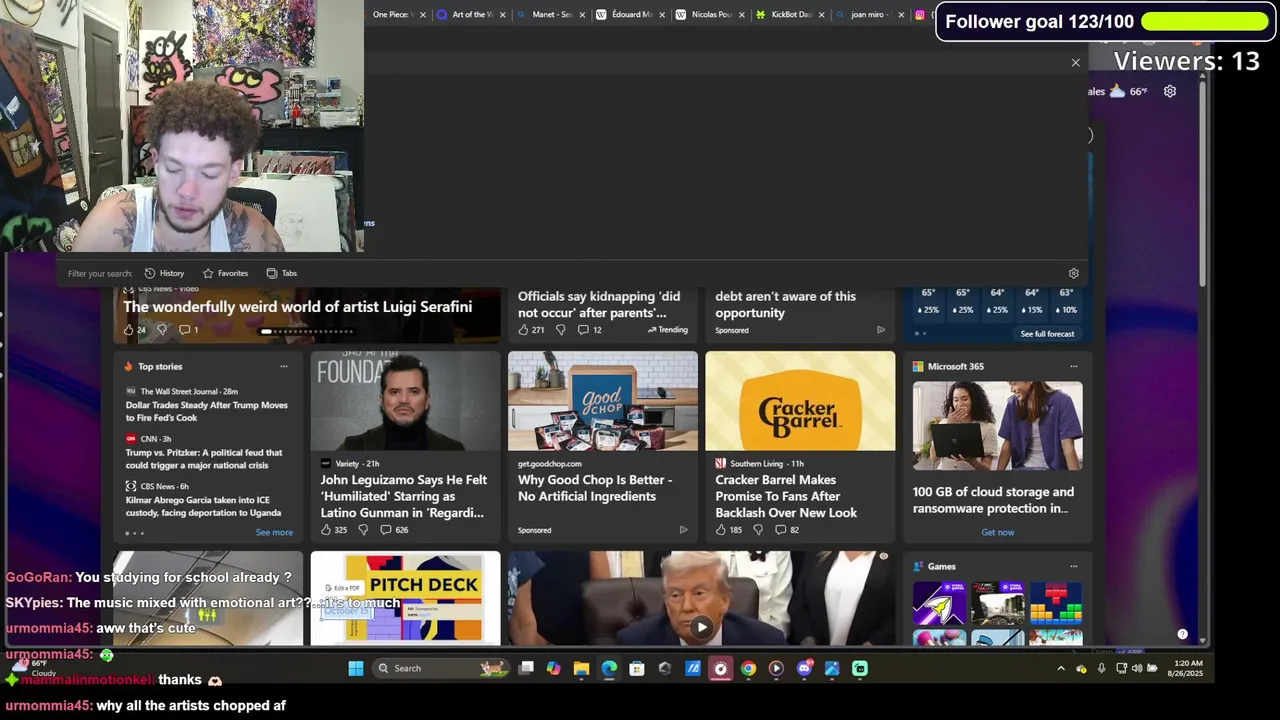Open search filter settings gear
Viewport: 1280px width, 720px height.
click(x=1074, y=273)
